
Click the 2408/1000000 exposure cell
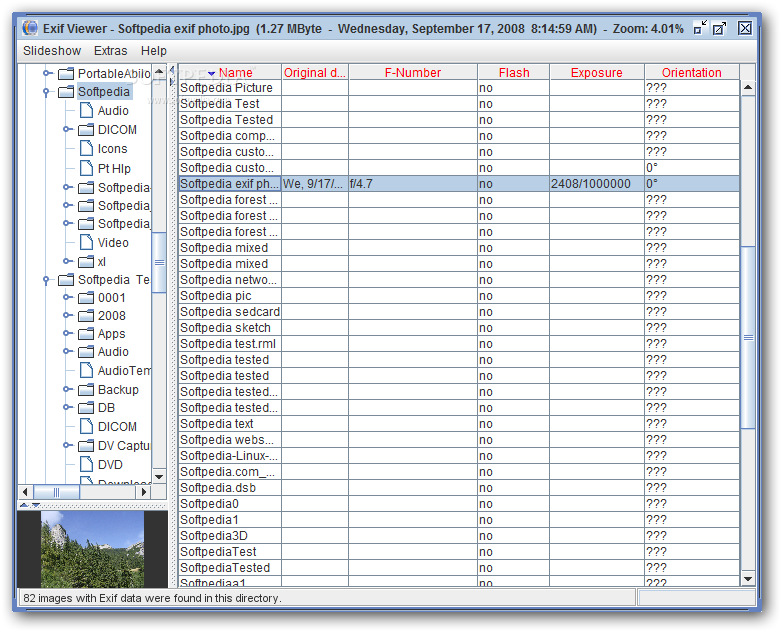tap(596, 184)
